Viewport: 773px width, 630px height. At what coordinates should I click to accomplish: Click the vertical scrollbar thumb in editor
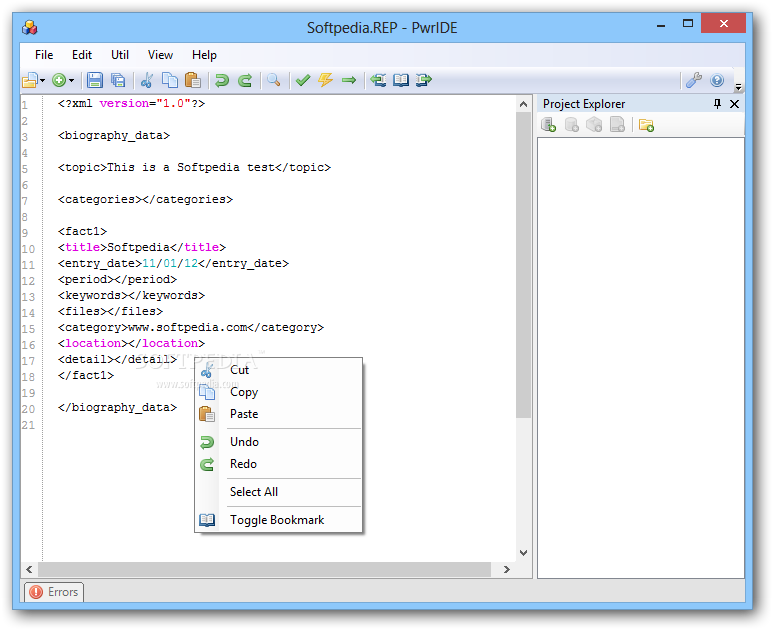[524, 265]
